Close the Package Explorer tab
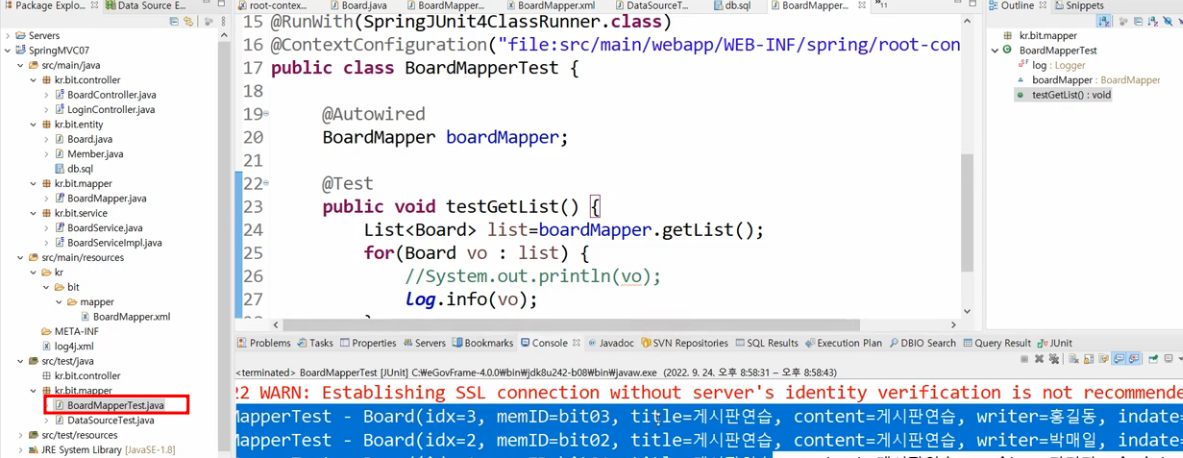This screenshot has height=458, width=1183. click(94, 5)
